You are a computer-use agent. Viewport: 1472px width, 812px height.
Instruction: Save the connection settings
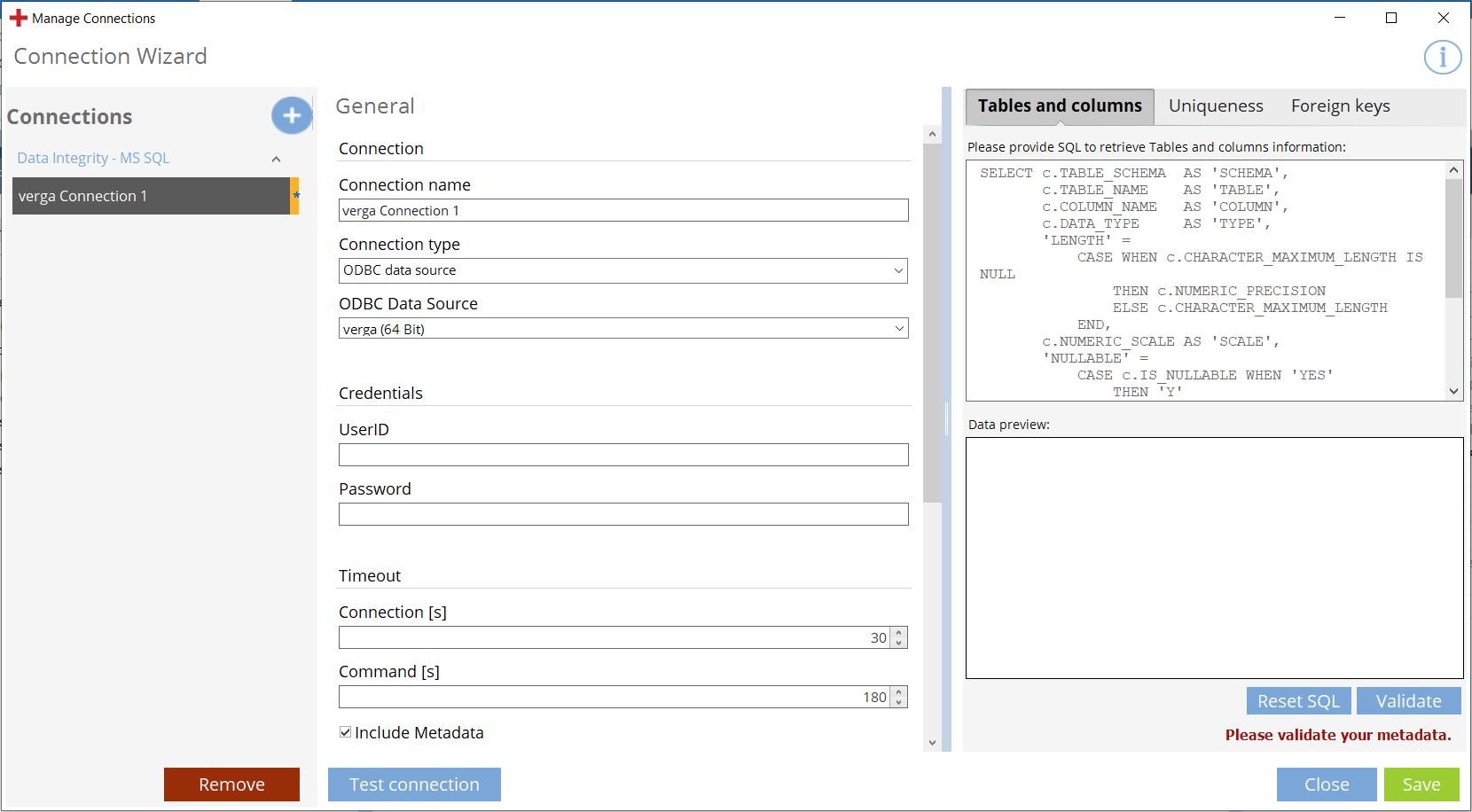1421,785
